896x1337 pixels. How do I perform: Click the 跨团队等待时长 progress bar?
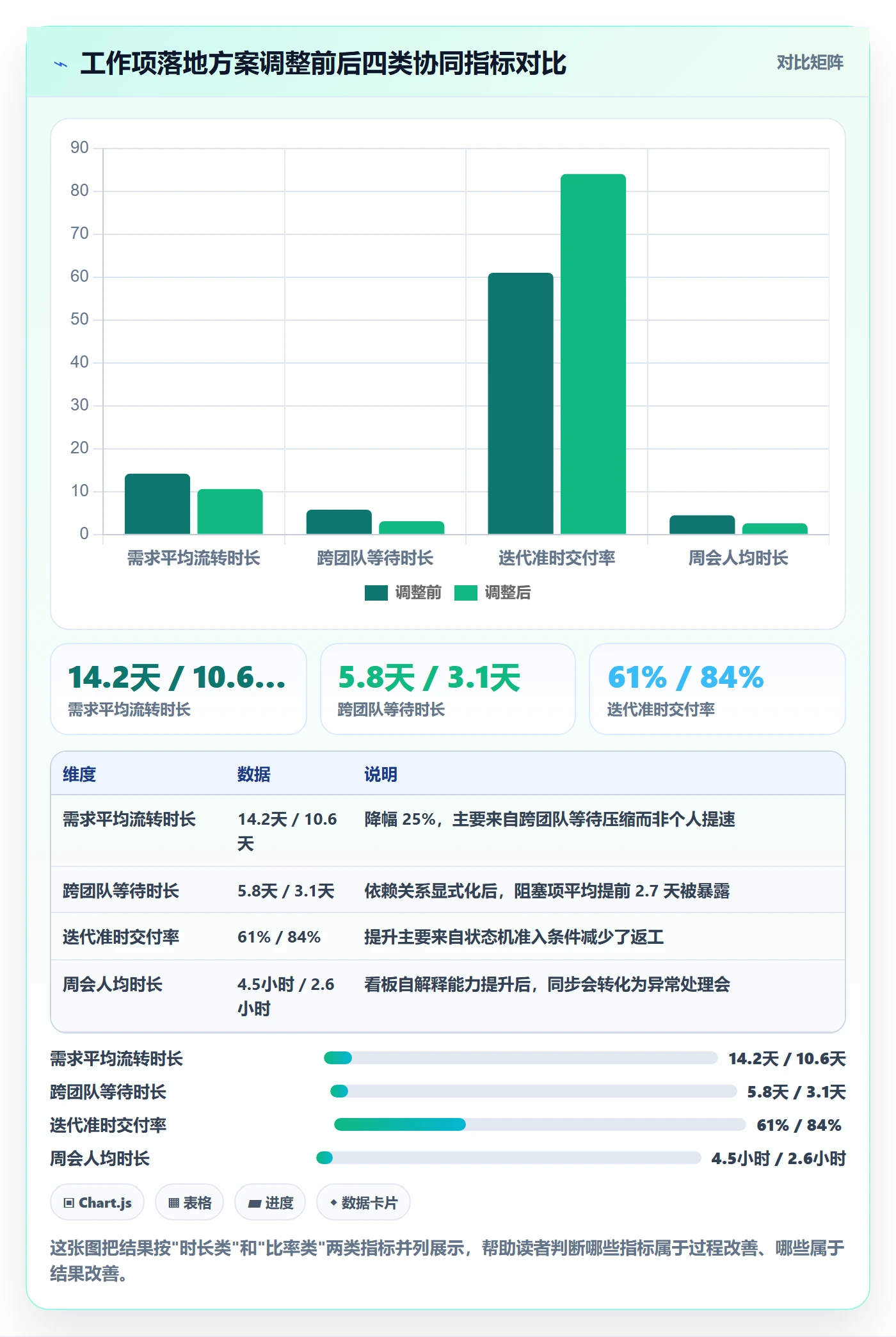(x=533, y=1091)
